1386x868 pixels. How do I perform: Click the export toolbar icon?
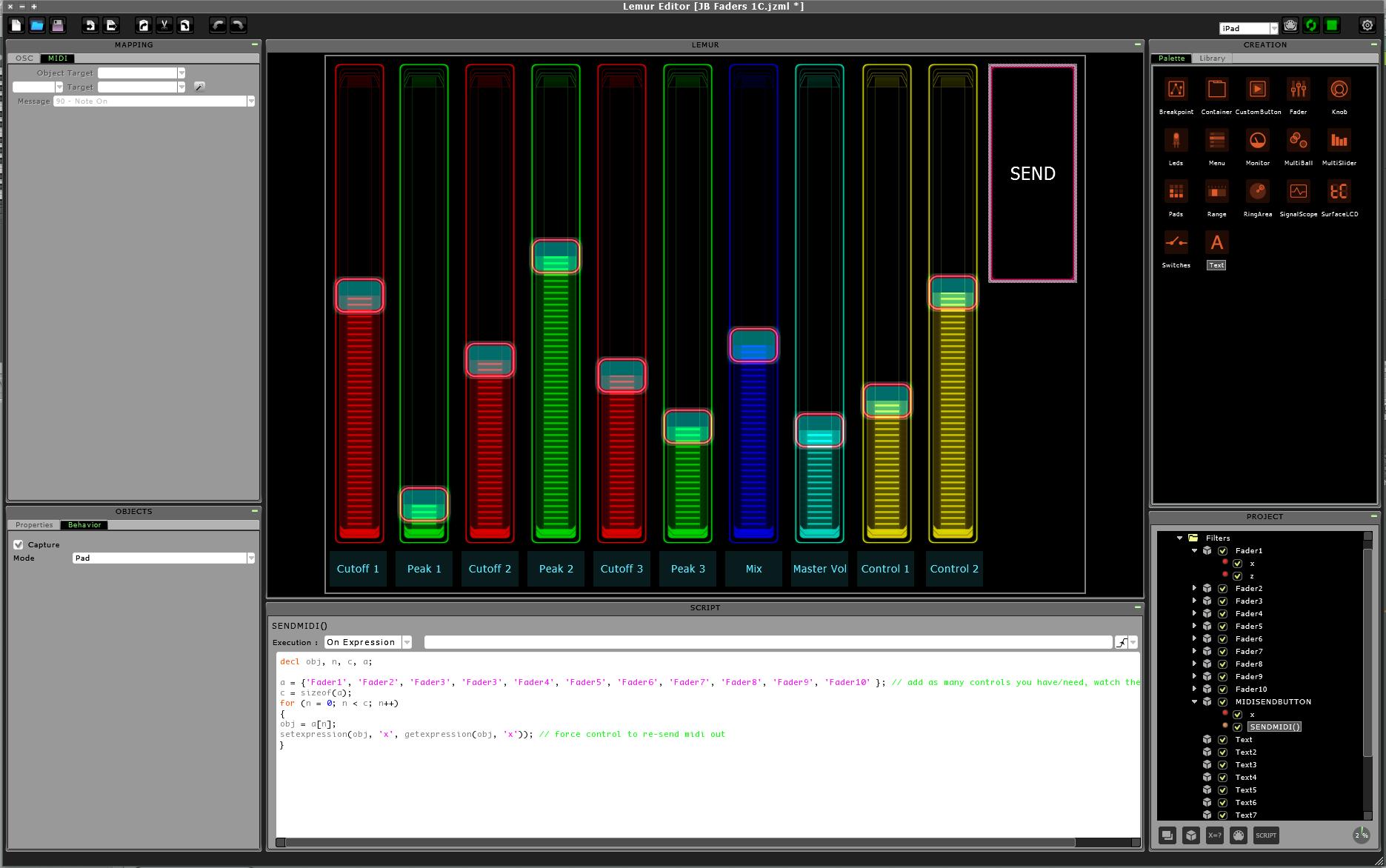pos(111,25)
